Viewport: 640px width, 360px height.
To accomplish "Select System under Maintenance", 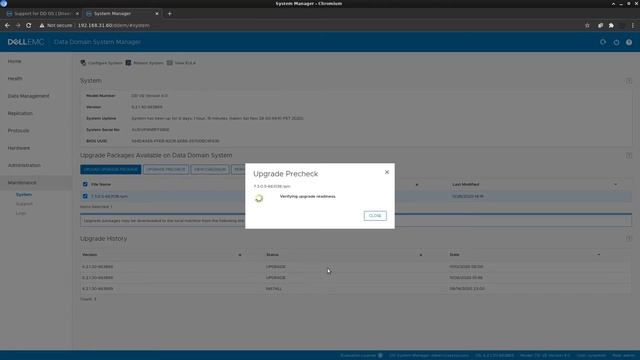I will 24,194.
